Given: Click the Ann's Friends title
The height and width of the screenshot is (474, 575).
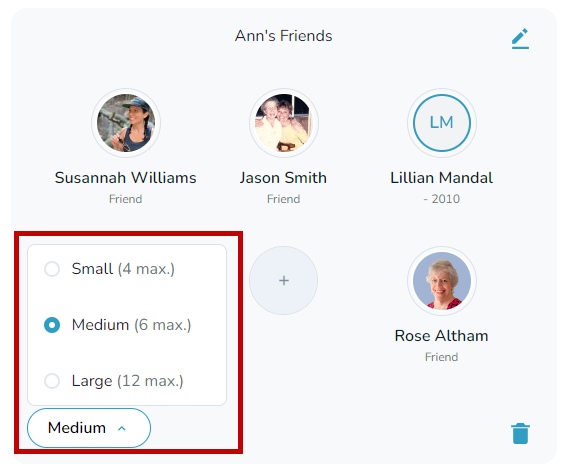Looking at the screenshot, I should click(x=283, y=36).
